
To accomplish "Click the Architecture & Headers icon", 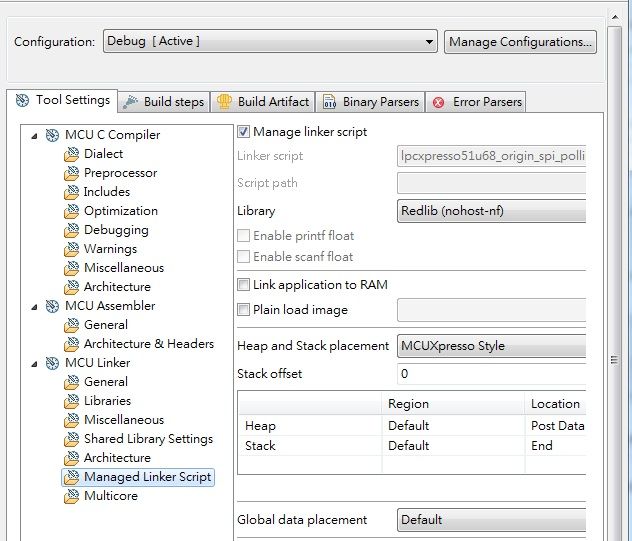I will (x=71, y=344).
